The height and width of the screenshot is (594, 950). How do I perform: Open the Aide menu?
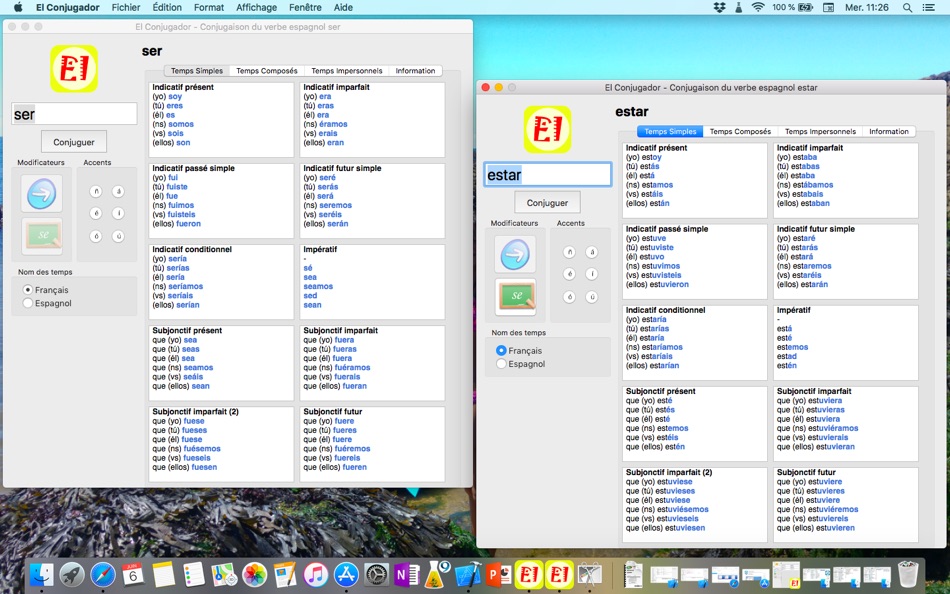pyautogui.click(x=343, y=7)
